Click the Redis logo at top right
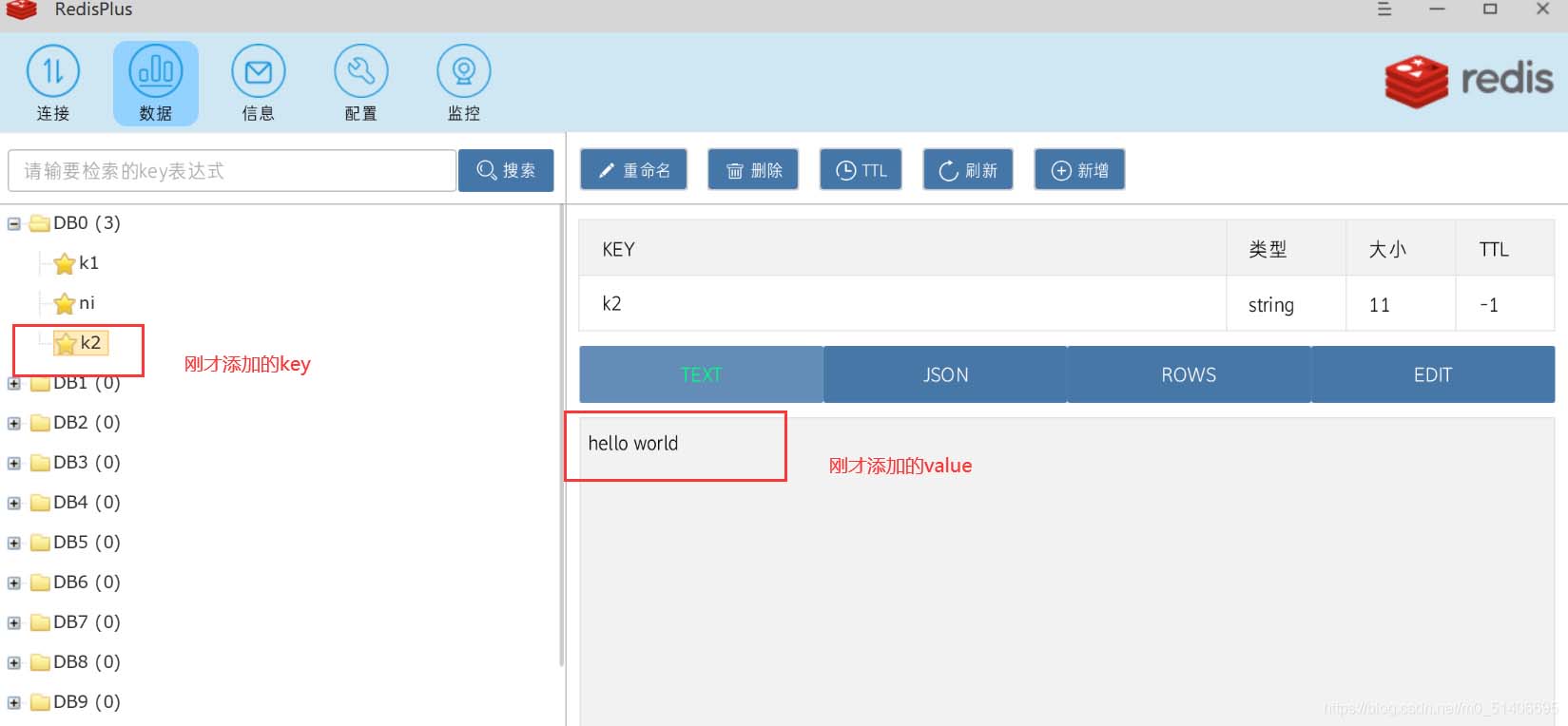1568x726 pixels. (x=1468, y=81)
